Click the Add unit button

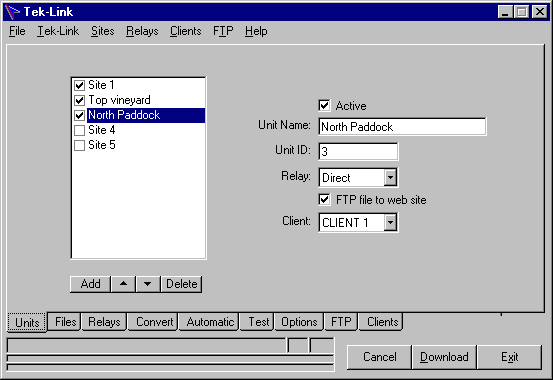point(90,284)
